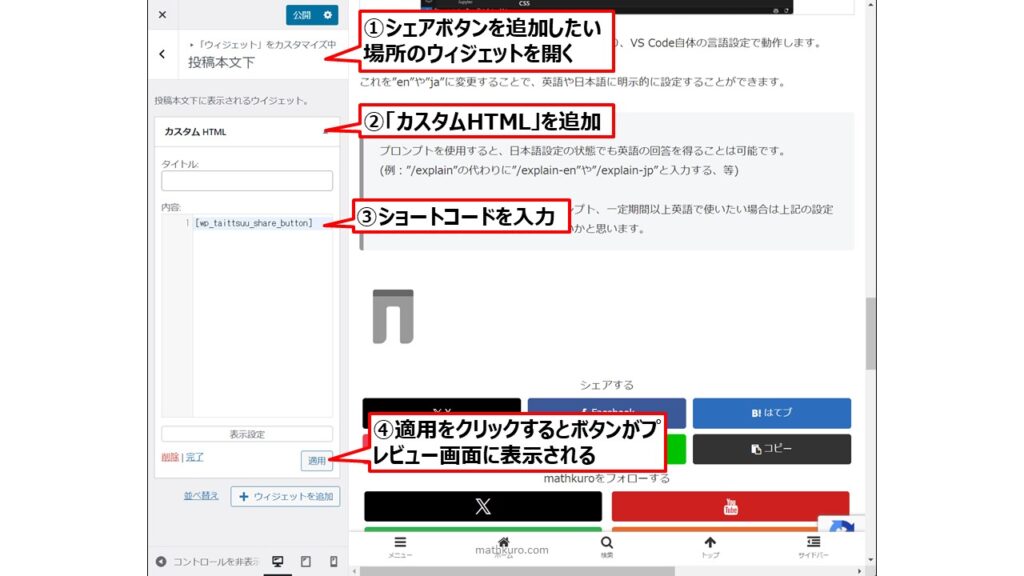Go back using the left chevron
1024x576 pixels.
[x=162, y=54]
